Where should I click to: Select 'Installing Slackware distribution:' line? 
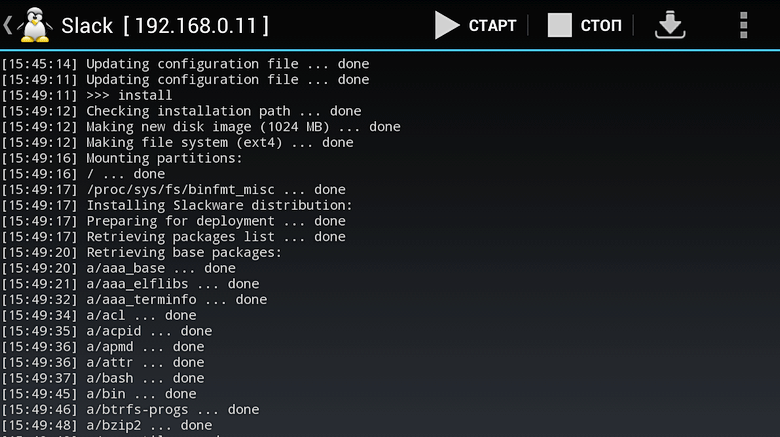177,205
